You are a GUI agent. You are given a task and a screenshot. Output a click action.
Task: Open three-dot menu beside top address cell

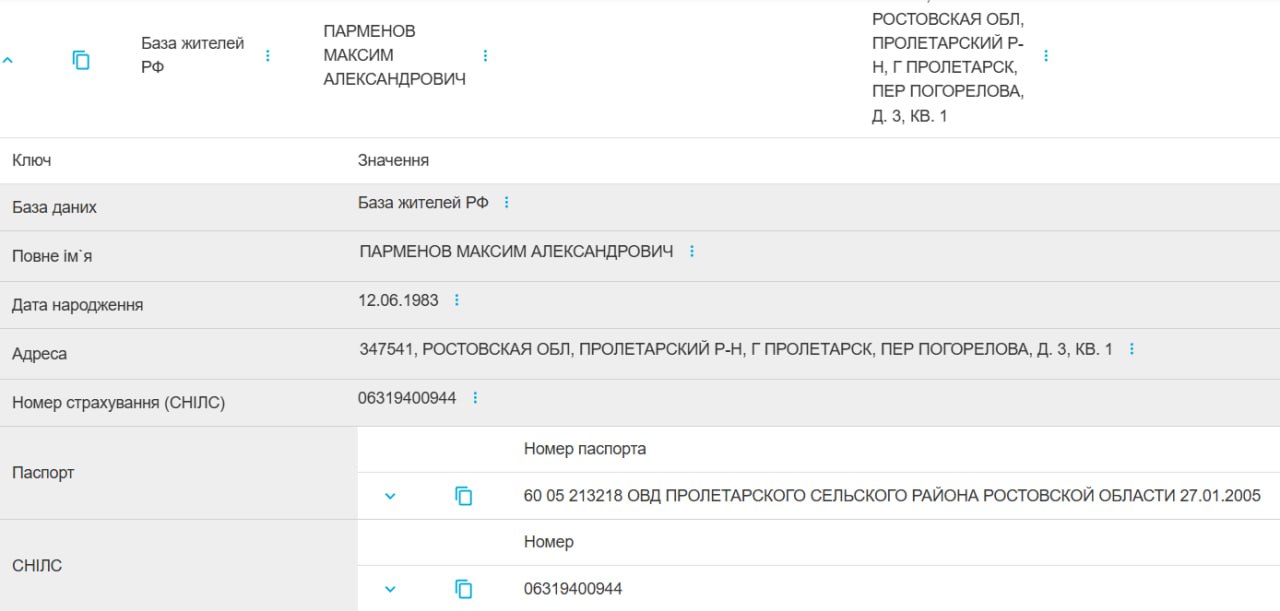(x=1046, y=56)
